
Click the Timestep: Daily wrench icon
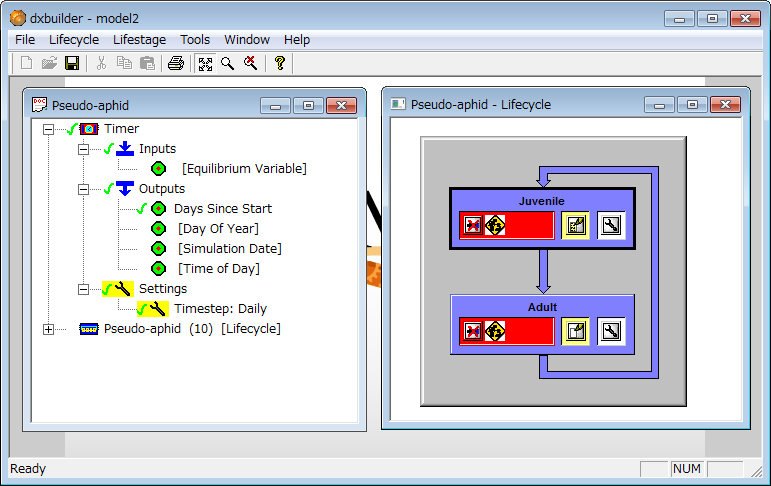(157, 309)
